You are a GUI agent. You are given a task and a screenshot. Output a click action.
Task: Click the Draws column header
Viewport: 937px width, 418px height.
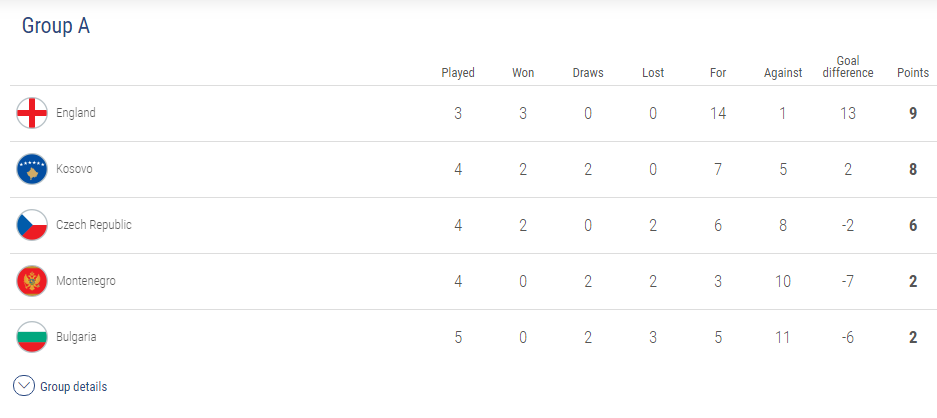point(588,73)
